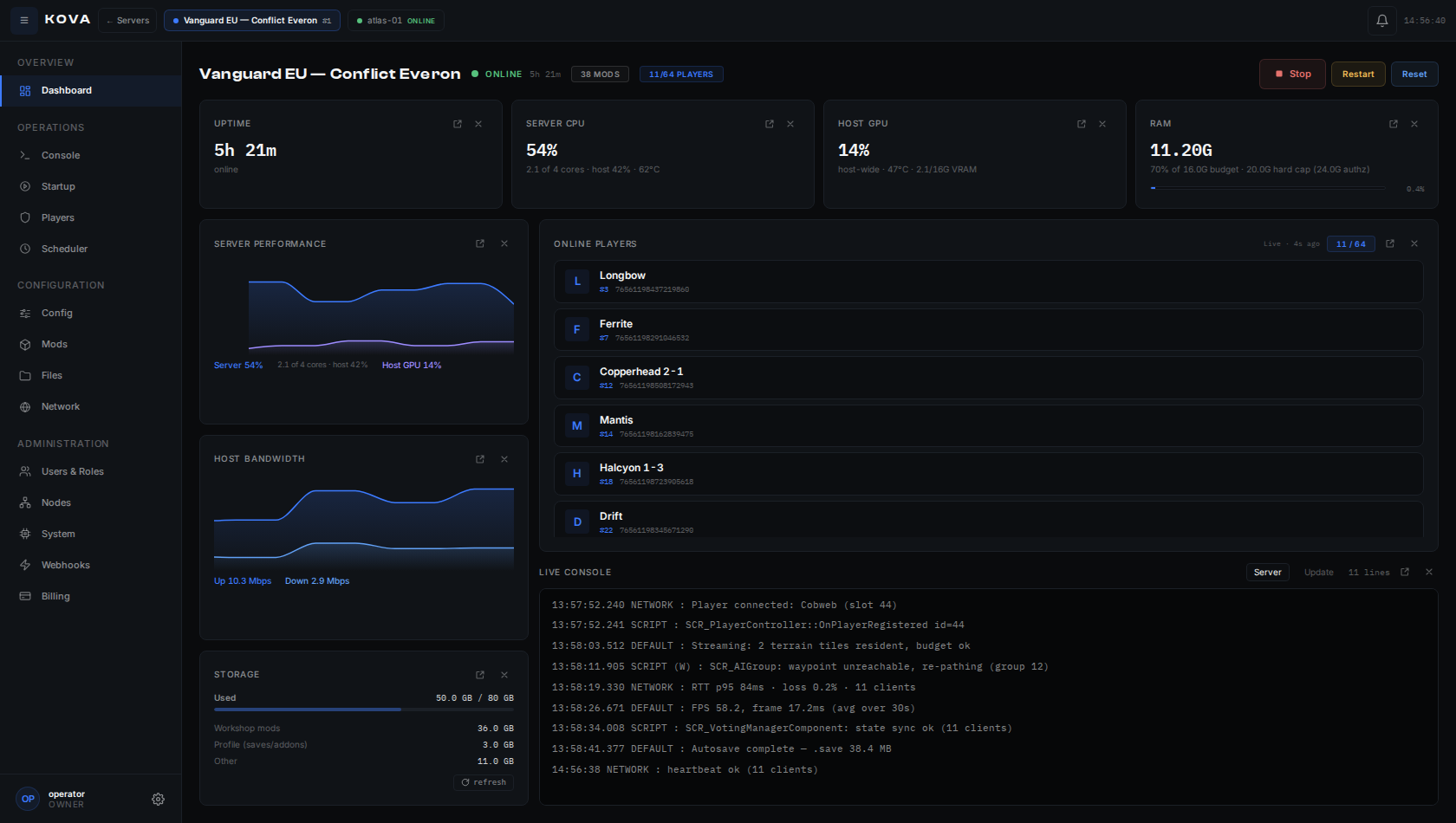Click the Up 10.3 Mbps legend

pyautogui.click(x=243, y=581)
